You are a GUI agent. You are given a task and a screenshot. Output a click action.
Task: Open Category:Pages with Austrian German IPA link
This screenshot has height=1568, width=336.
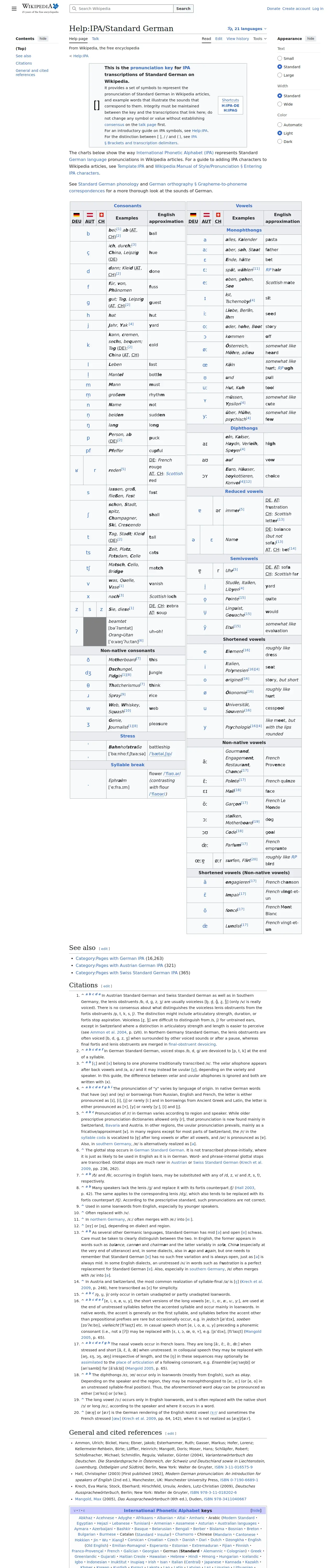[120, 965]
